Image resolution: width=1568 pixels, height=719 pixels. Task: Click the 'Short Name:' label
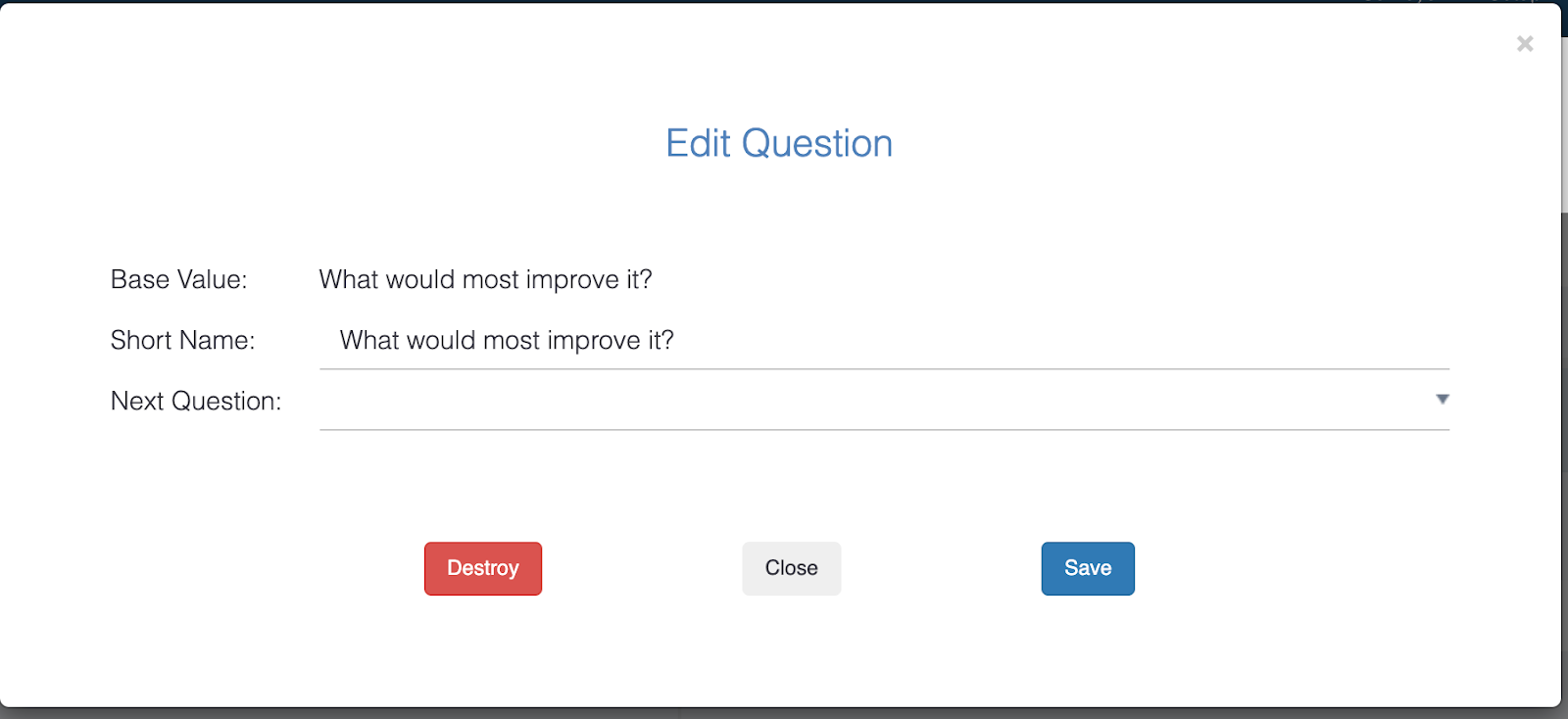pos(182,341)
